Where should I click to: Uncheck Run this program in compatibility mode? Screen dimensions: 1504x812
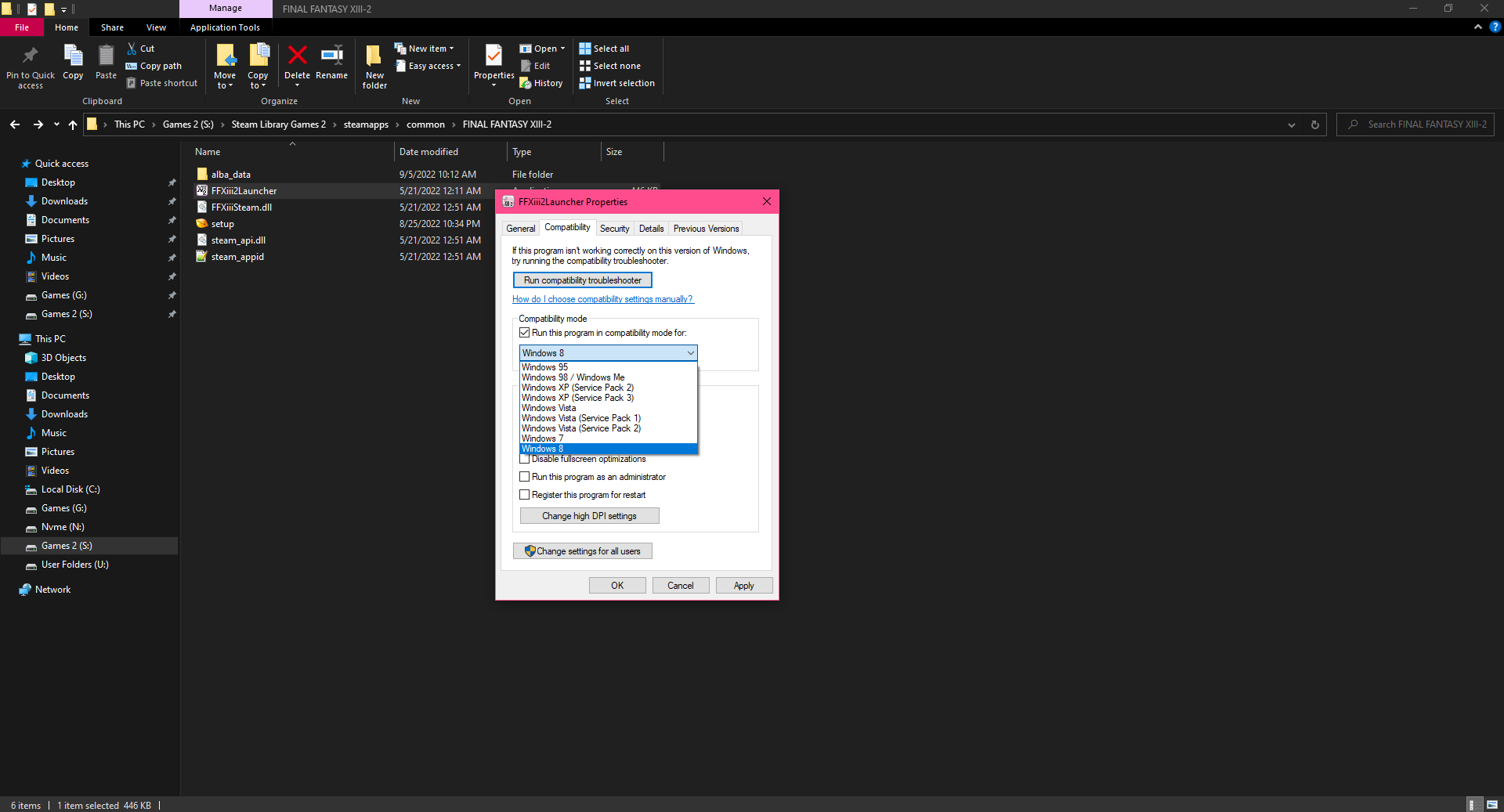tap(525, 333)
